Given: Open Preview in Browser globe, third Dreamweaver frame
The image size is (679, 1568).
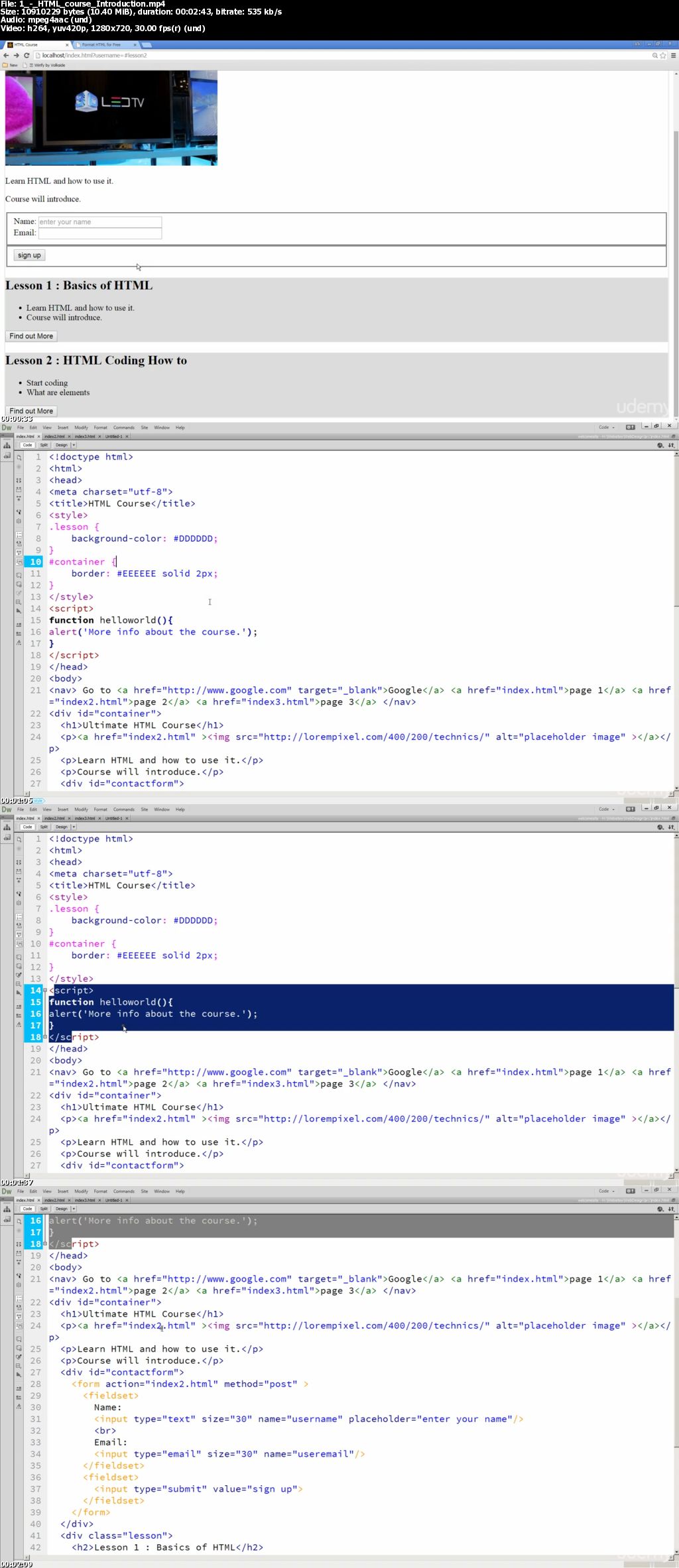Looking at the screenshot, I should pyautogui.click(x=660, y=1209).
